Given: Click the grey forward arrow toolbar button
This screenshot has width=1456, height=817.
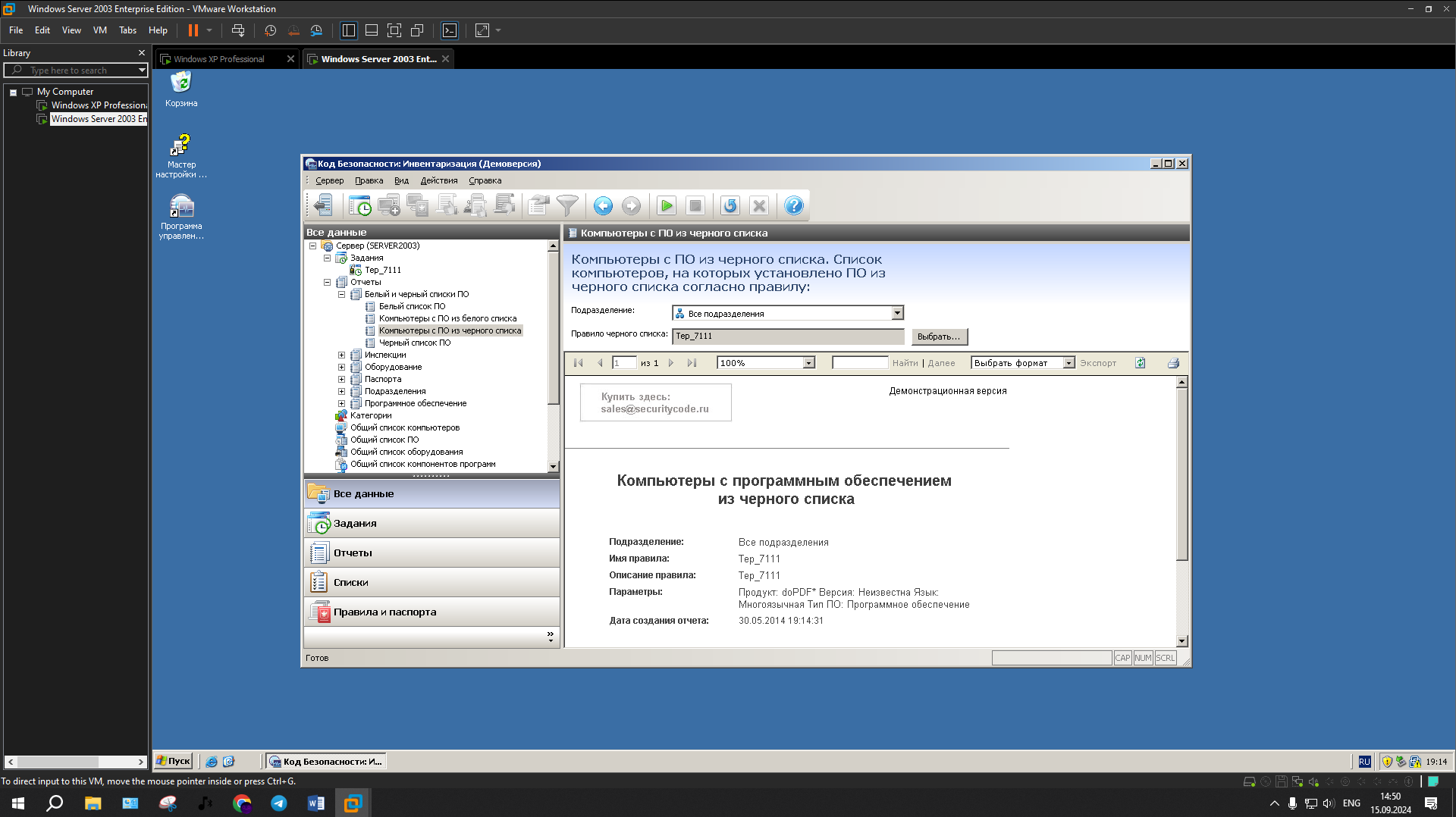Looking at the screenshot, I should [x=631, y=205].
